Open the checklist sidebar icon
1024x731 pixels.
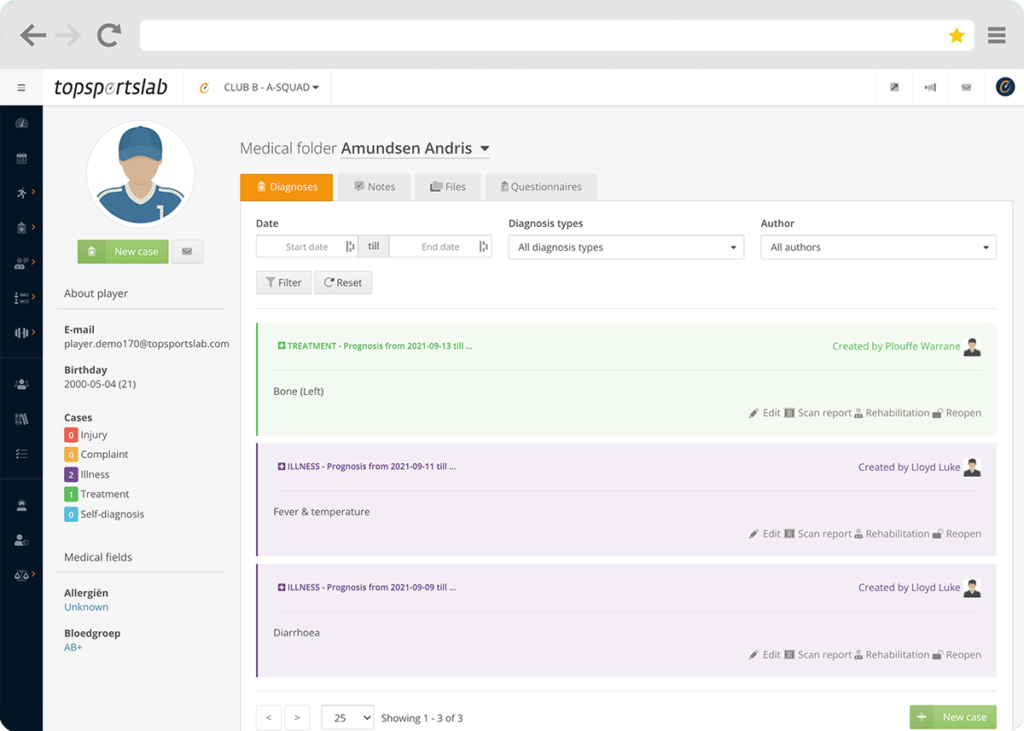[x=21, y=454]
